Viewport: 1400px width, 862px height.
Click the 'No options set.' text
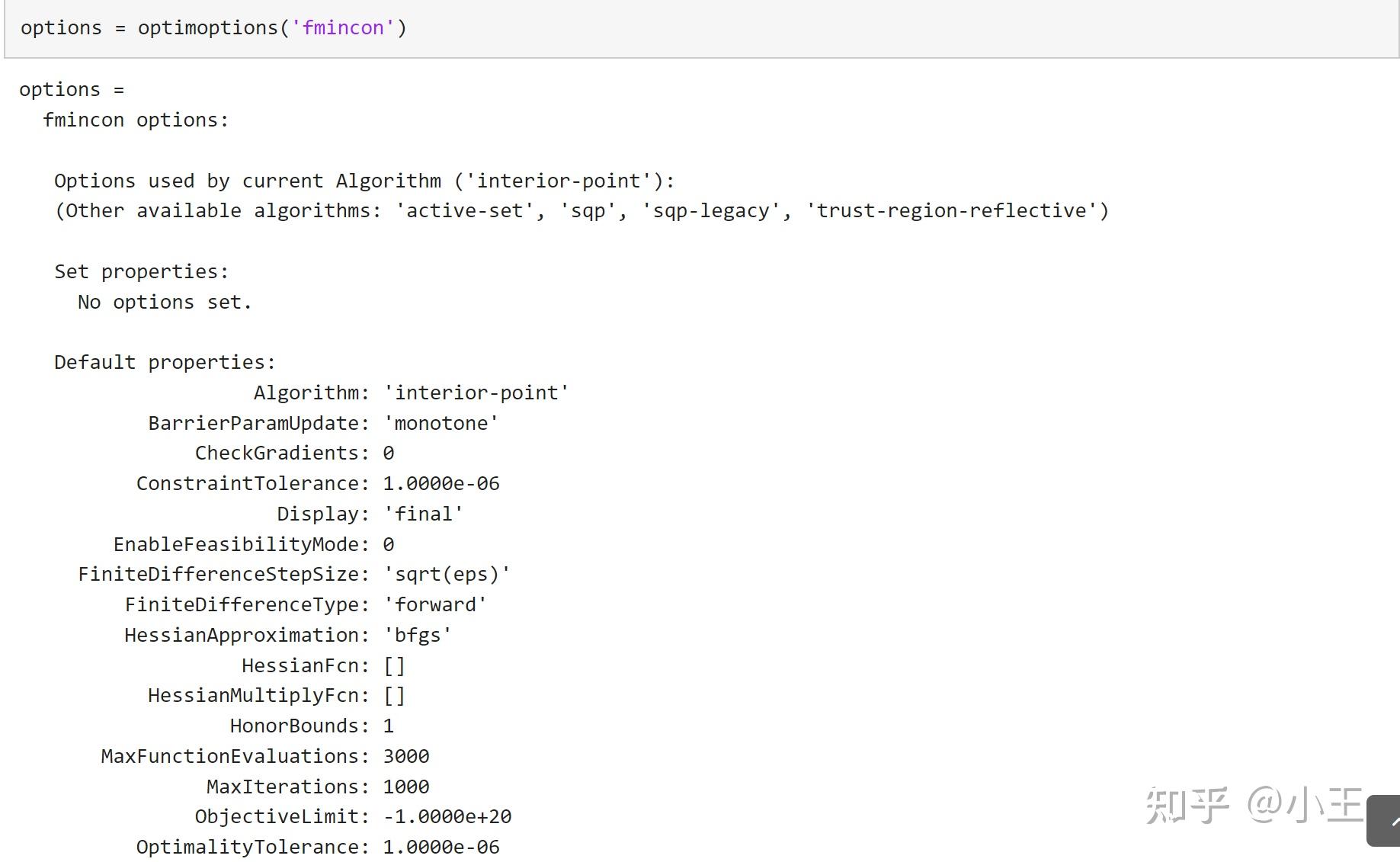pyautogui.click(x=165, y=303)
